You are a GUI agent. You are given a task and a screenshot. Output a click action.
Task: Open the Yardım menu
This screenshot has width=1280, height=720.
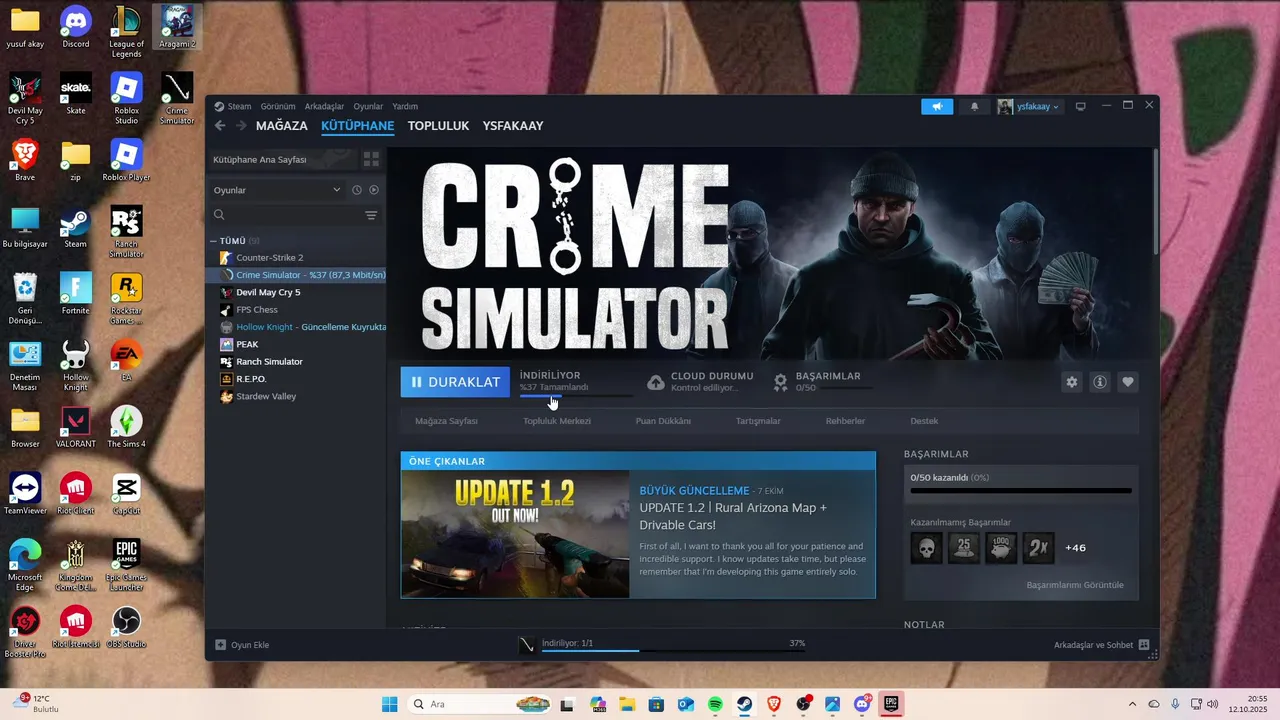405,106
